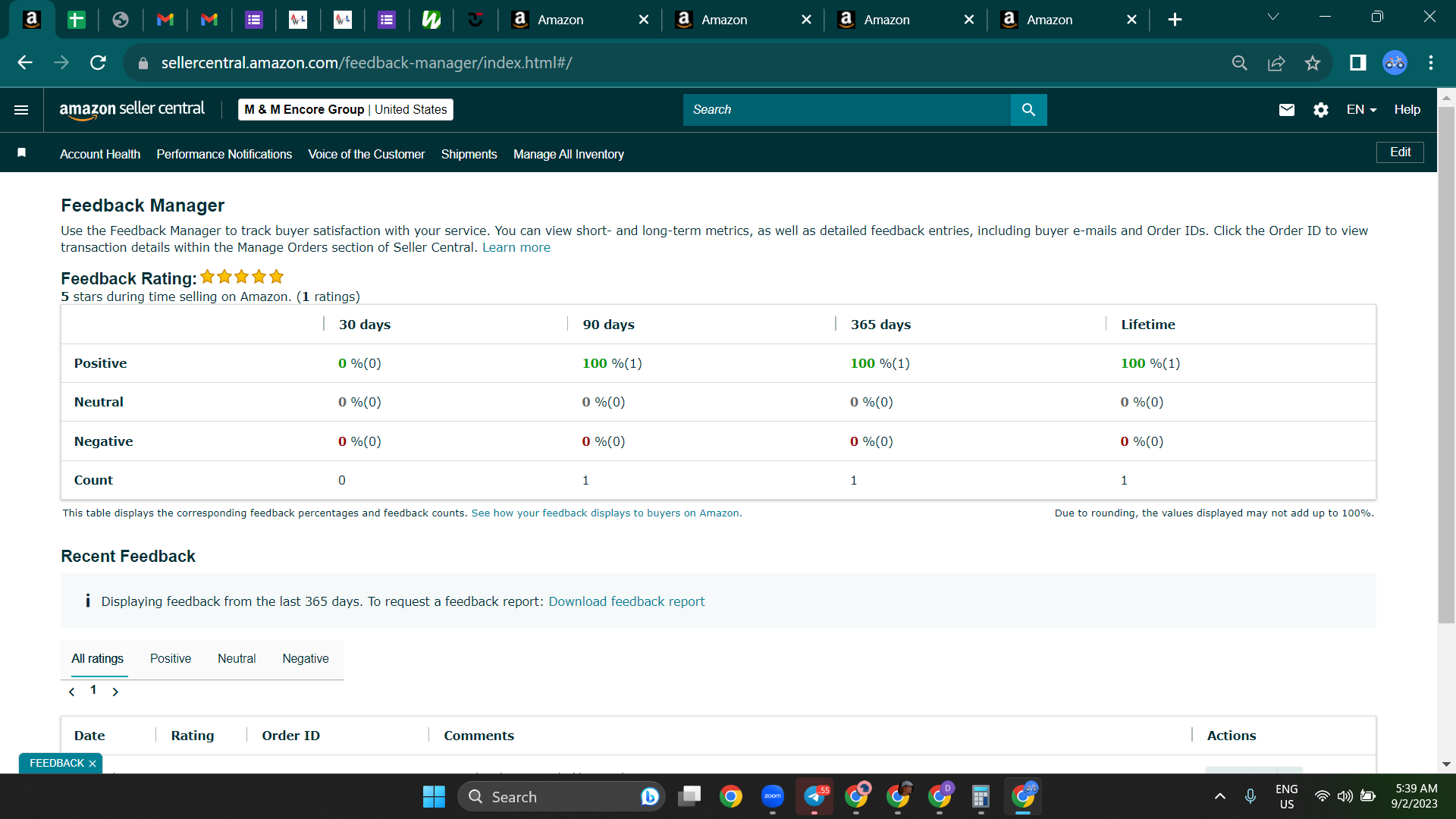Image resolution: width=1456 pixels, height=819 pixels.
Task: Open the EN language dropdown
Action: (1361, 110)
